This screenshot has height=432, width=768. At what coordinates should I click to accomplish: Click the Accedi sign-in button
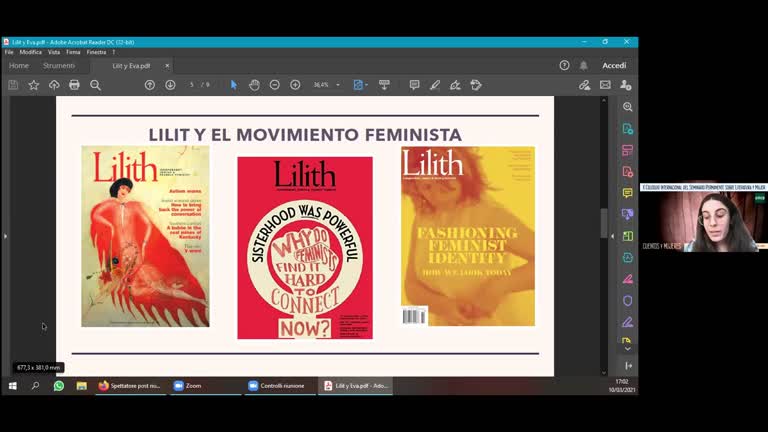[614, 65]
